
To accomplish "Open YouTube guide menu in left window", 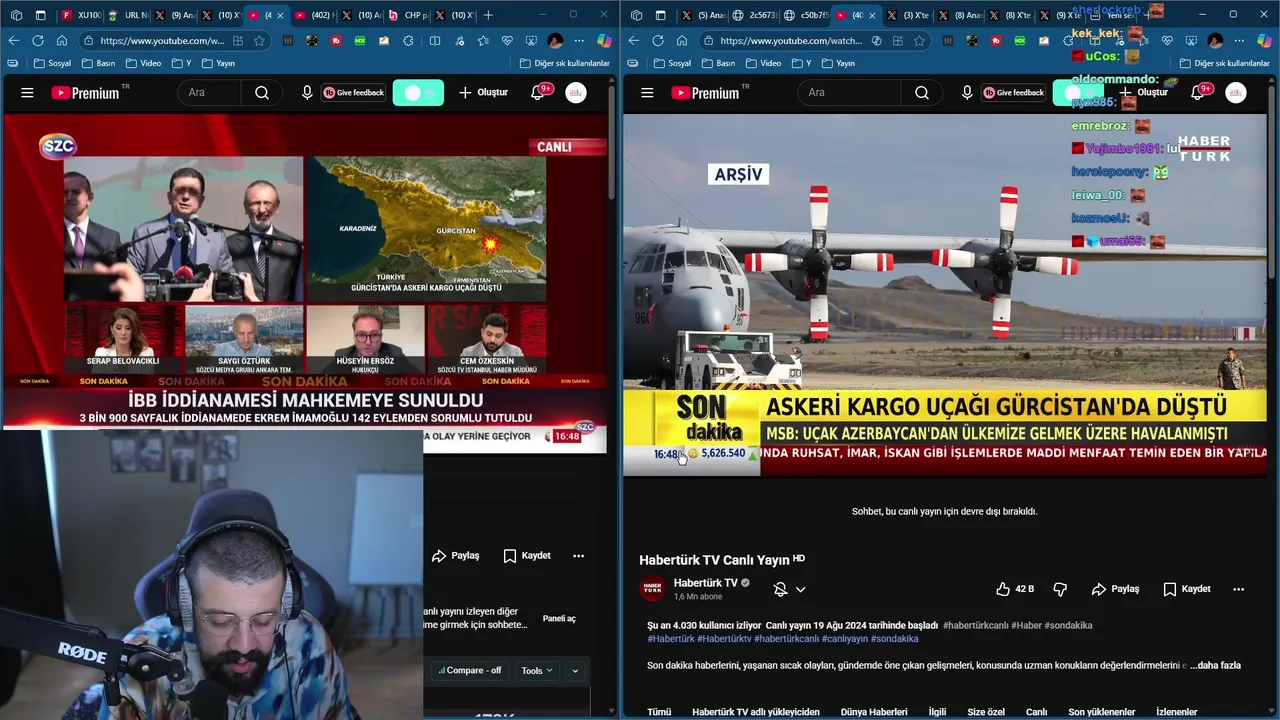I will point(27,93).
